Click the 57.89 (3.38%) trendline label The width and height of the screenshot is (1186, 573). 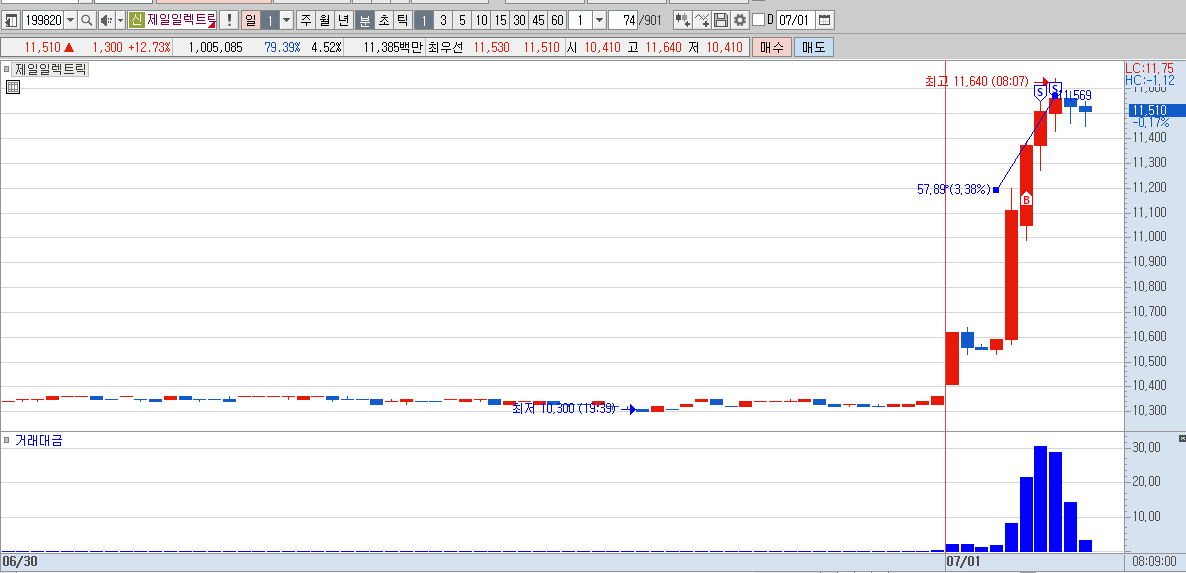[953, 190]
